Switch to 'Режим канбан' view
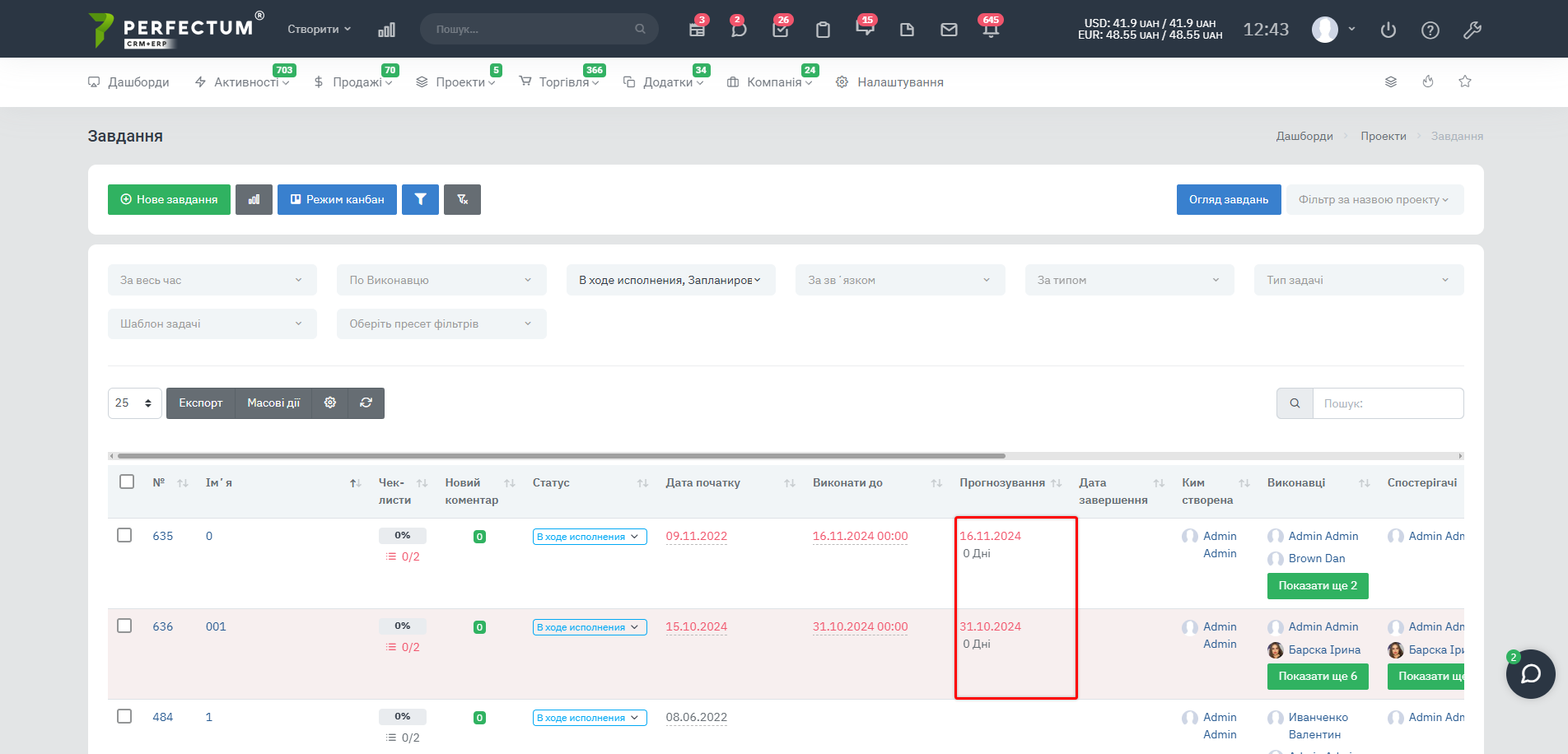Image resolution: width=1568 pixels, height=754 pixels. (337, 199)
